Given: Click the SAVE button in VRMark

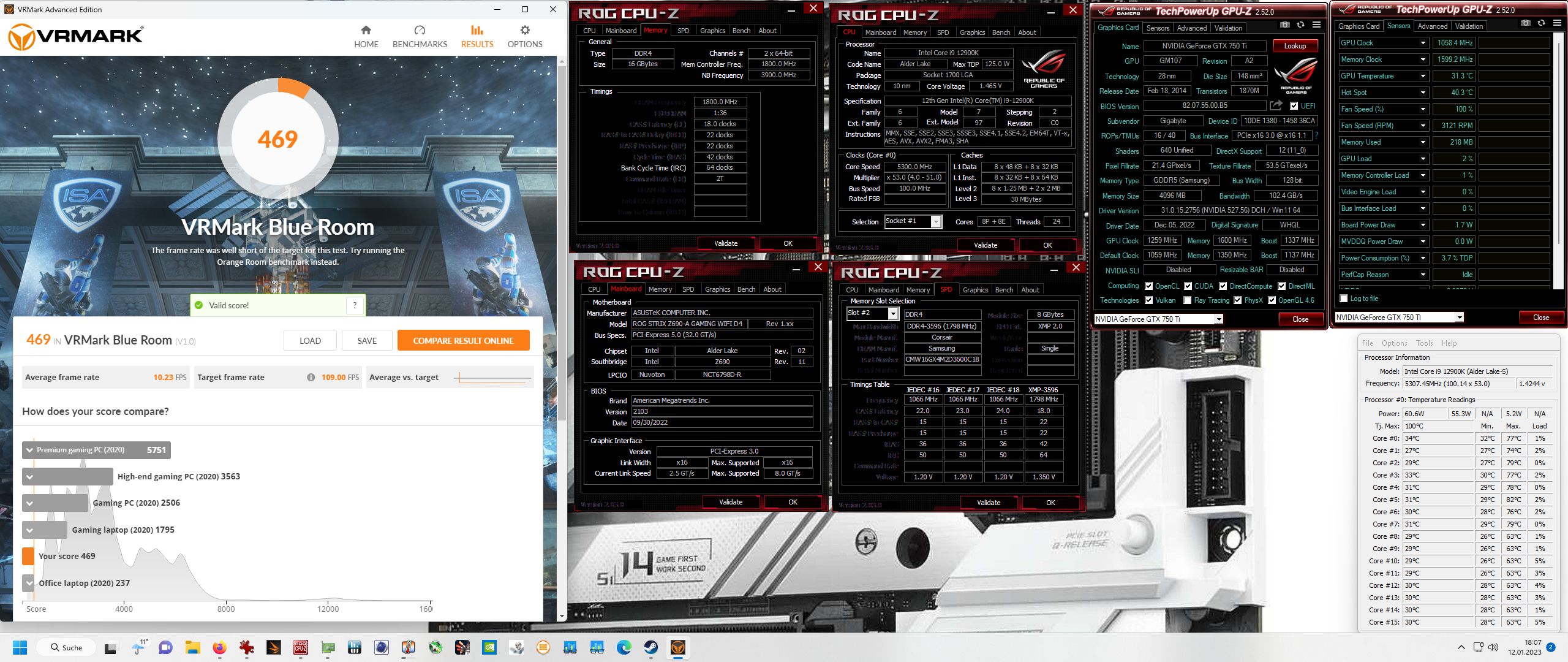Looking at the screenshot, I should click(x=367, y=340).
